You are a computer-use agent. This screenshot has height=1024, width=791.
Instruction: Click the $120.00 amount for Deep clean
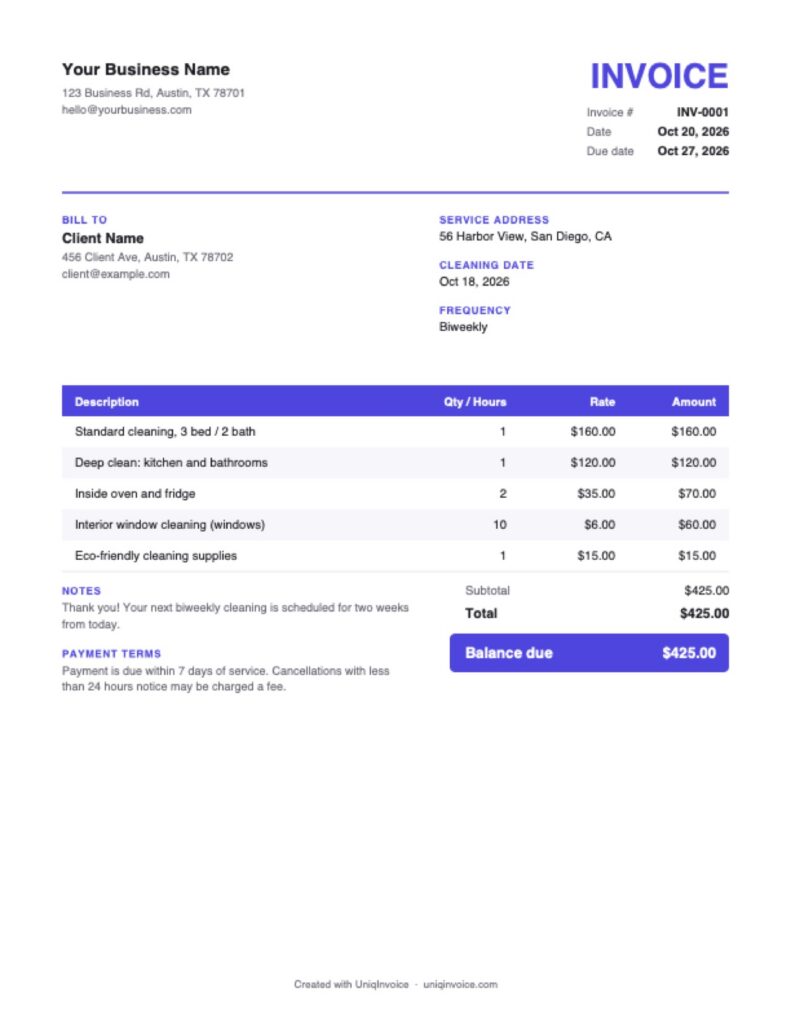pos(693,462)
